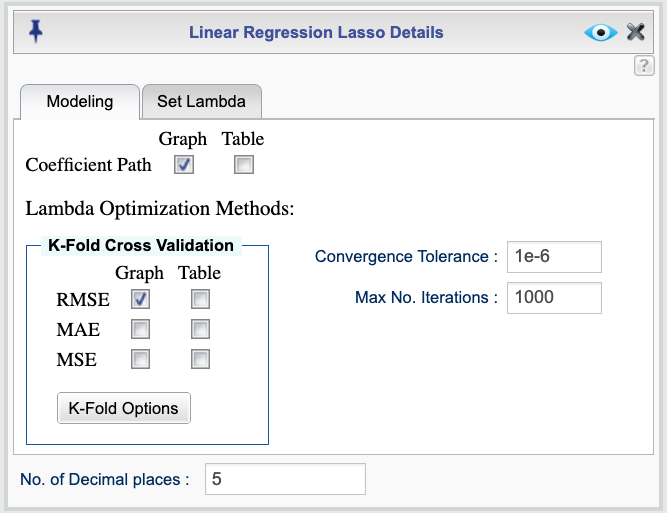667x513 pixels.
Task: Edit the Convergence Tolerance field
Action: click(554, 257)
